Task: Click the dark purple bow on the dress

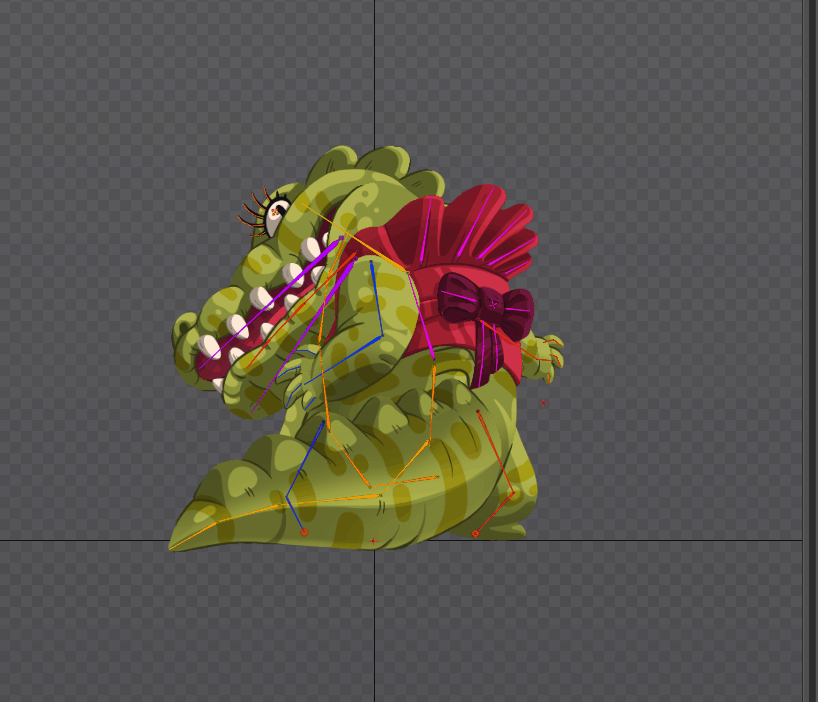Action: (486, 307)
